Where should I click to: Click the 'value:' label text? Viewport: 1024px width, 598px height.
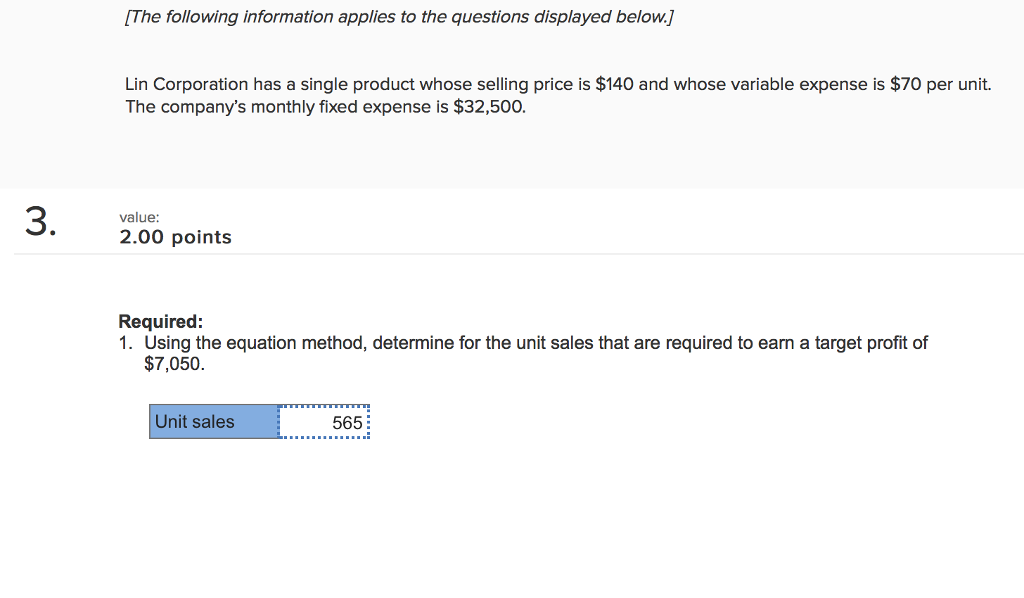[x=139, y=216]
